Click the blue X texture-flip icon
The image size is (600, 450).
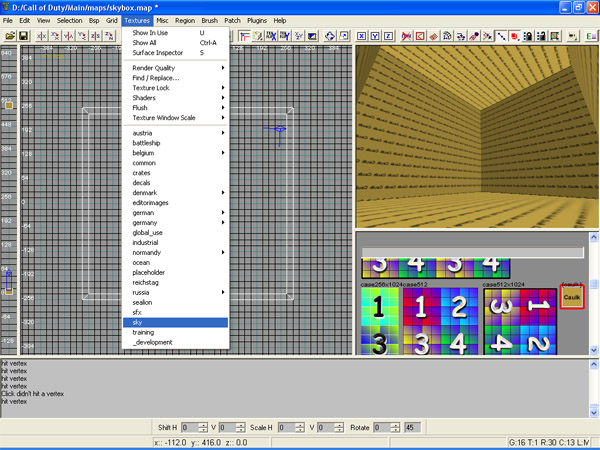[x=271, y=36]
